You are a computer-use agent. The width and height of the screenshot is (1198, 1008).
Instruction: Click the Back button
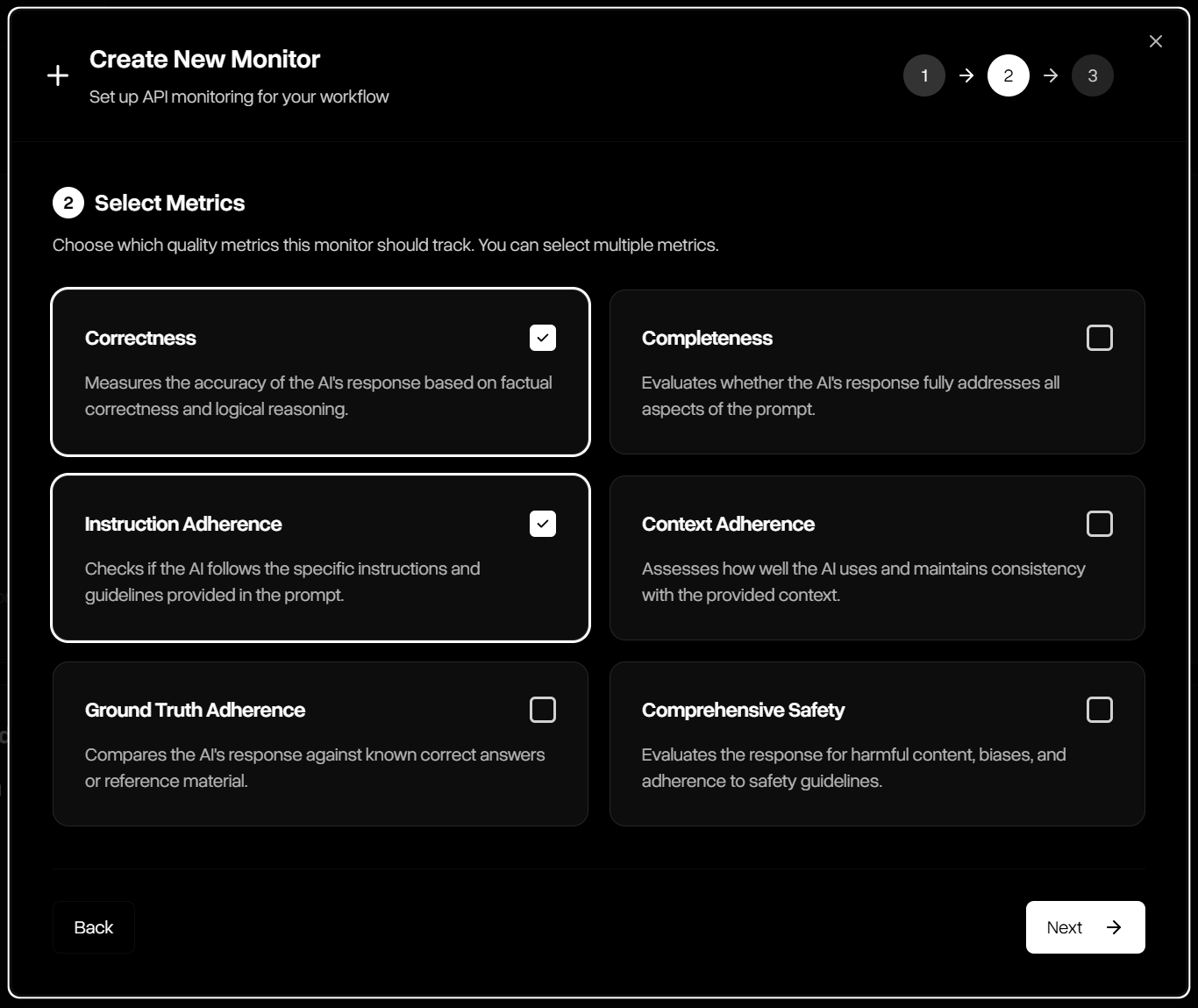coord(93,927)
